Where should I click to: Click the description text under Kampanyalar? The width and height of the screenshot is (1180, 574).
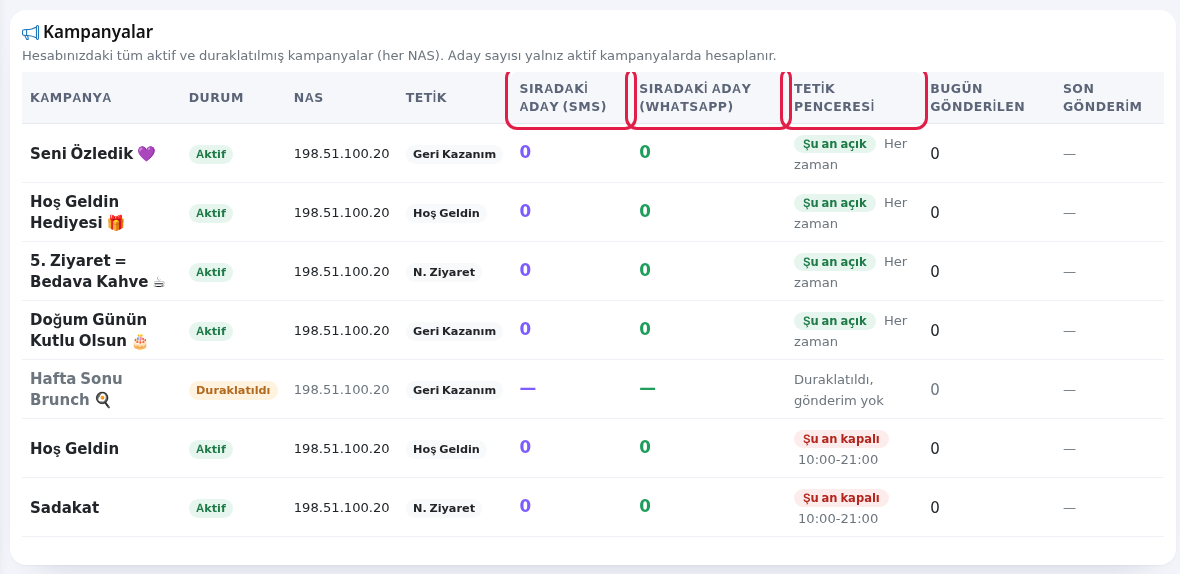coord(399,56)
